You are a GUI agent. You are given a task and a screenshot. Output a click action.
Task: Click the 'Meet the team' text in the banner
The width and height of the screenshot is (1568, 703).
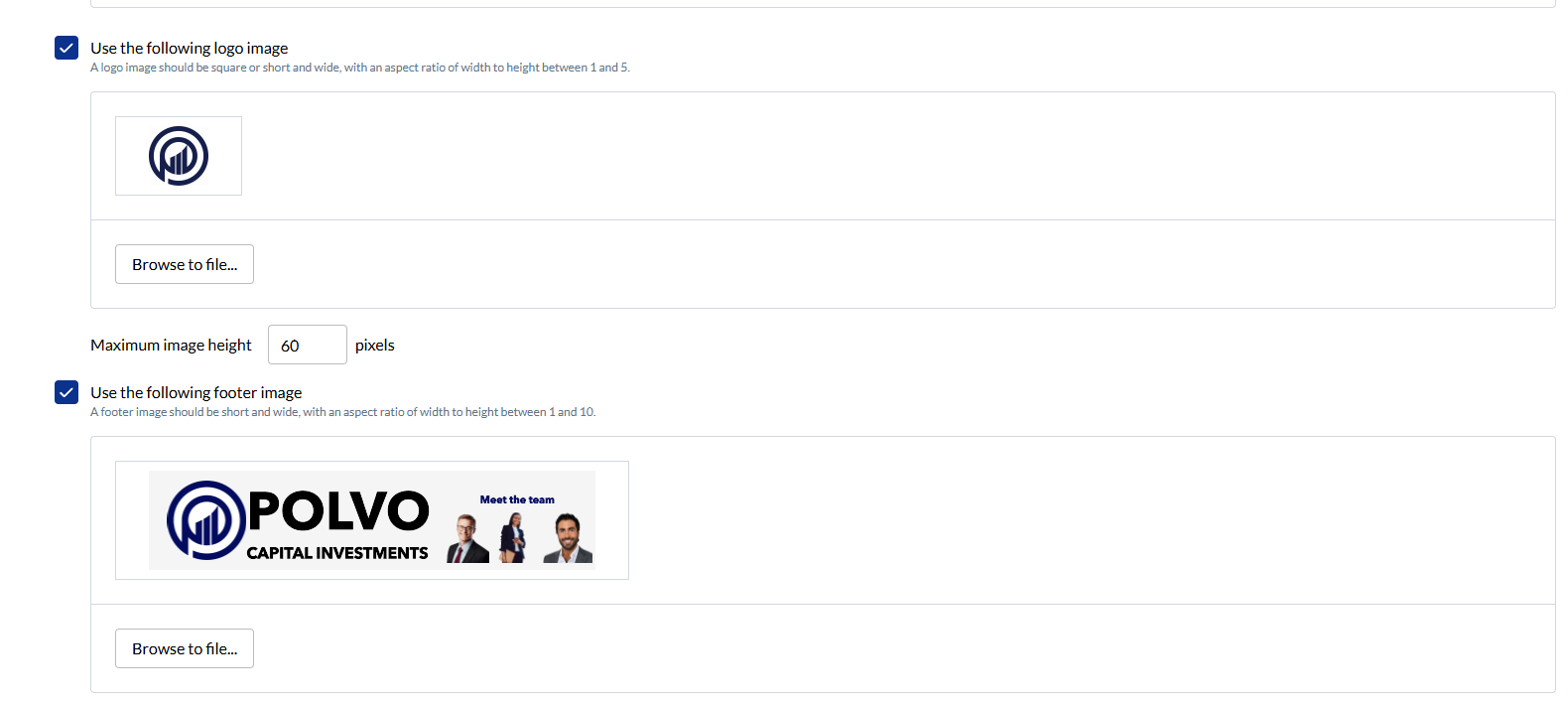[517, 499]
